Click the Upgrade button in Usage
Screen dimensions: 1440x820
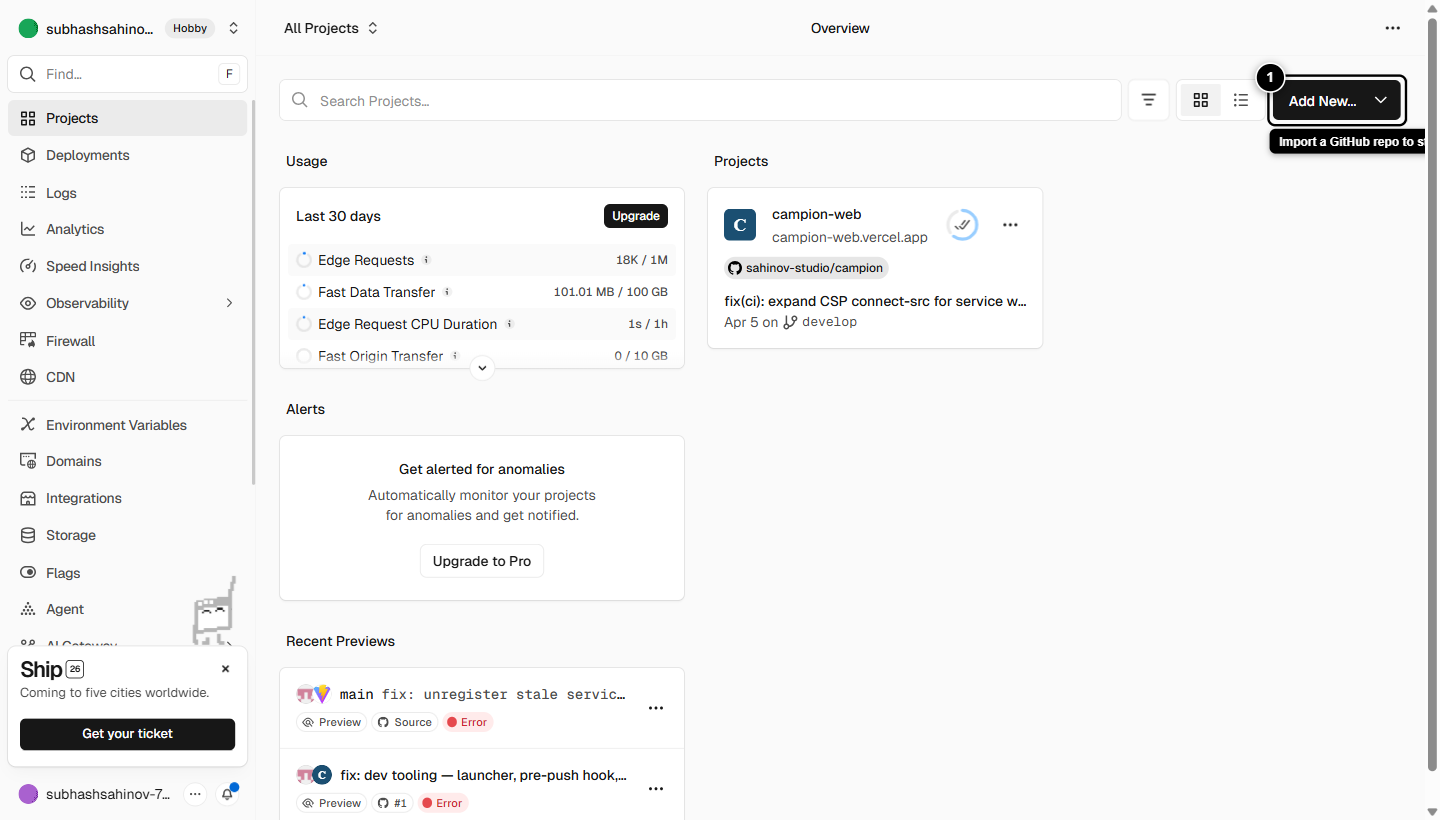click(636, 216)
